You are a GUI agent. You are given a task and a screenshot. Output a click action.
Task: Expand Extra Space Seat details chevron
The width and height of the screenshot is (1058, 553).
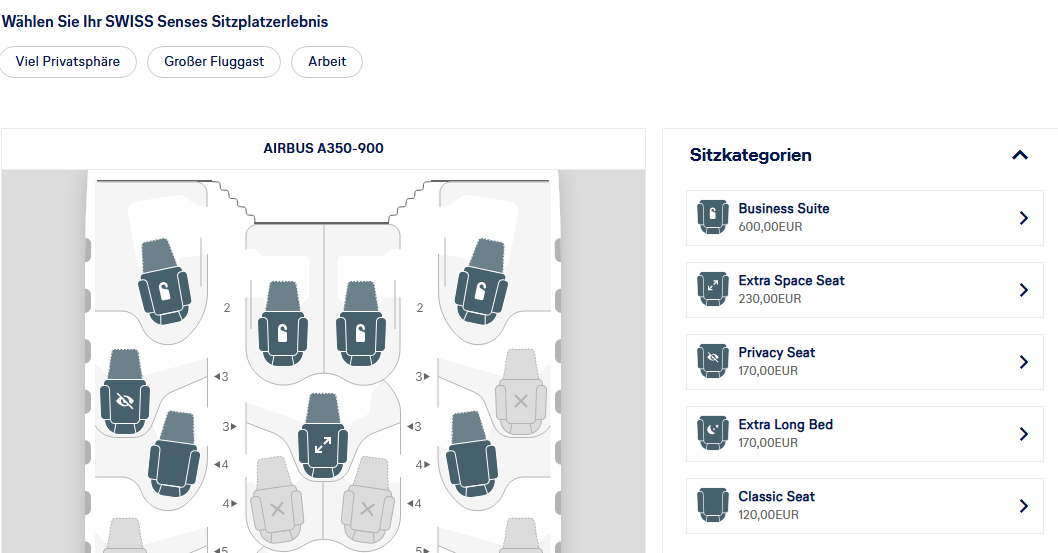(1024, 290)
